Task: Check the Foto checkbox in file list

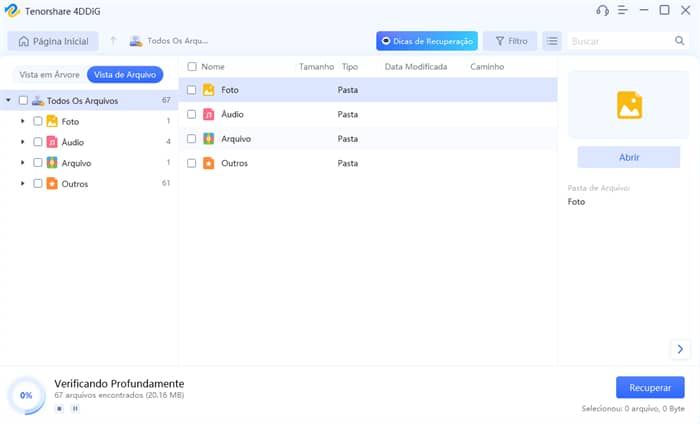Action: [192, 90]
